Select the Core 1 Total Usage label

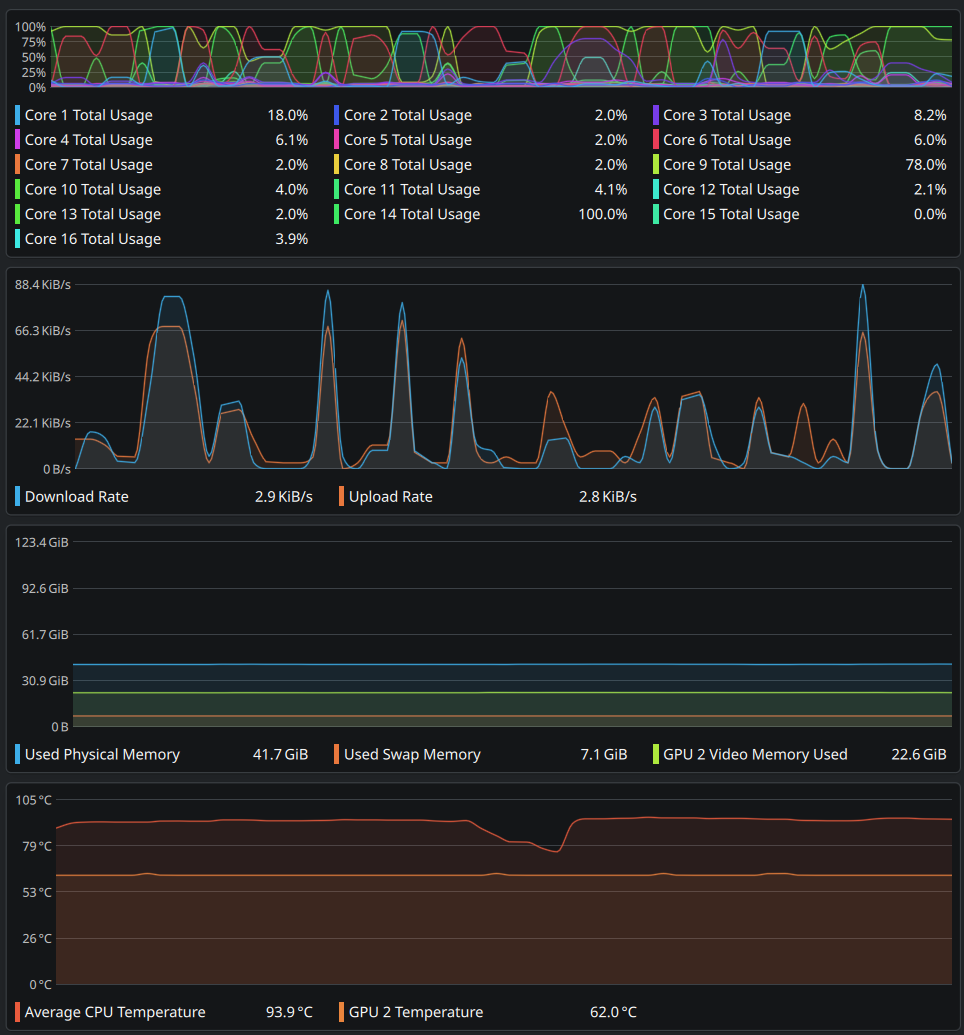[88, 115]
